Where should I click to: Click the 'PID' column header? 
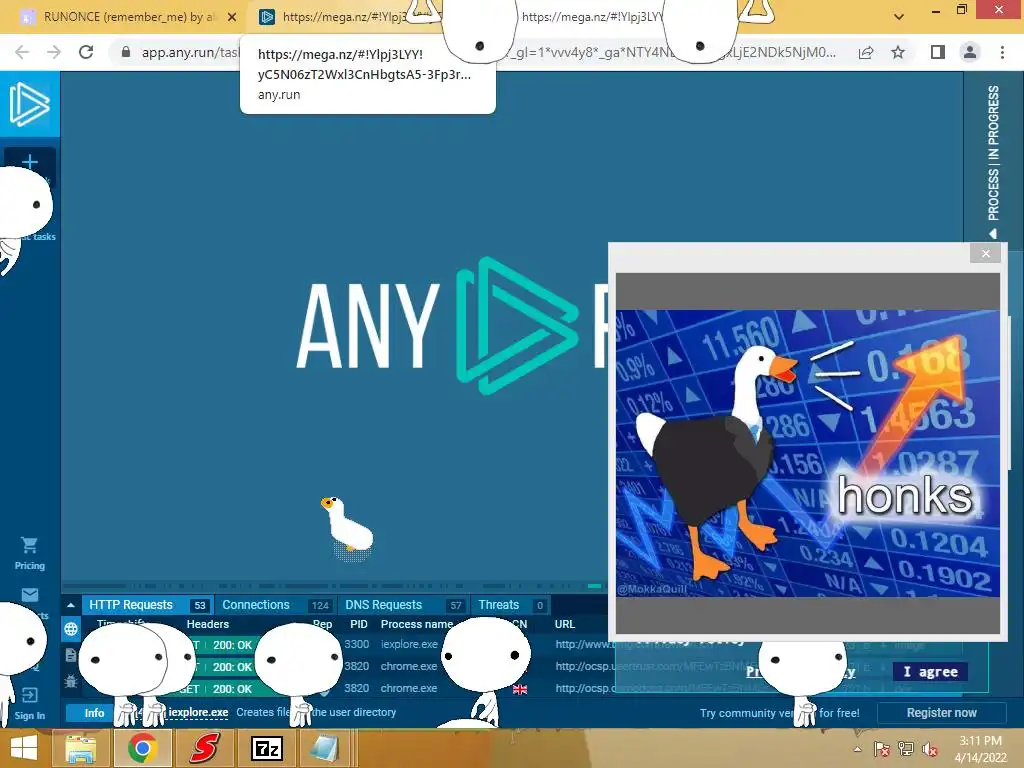pos(359,624)
